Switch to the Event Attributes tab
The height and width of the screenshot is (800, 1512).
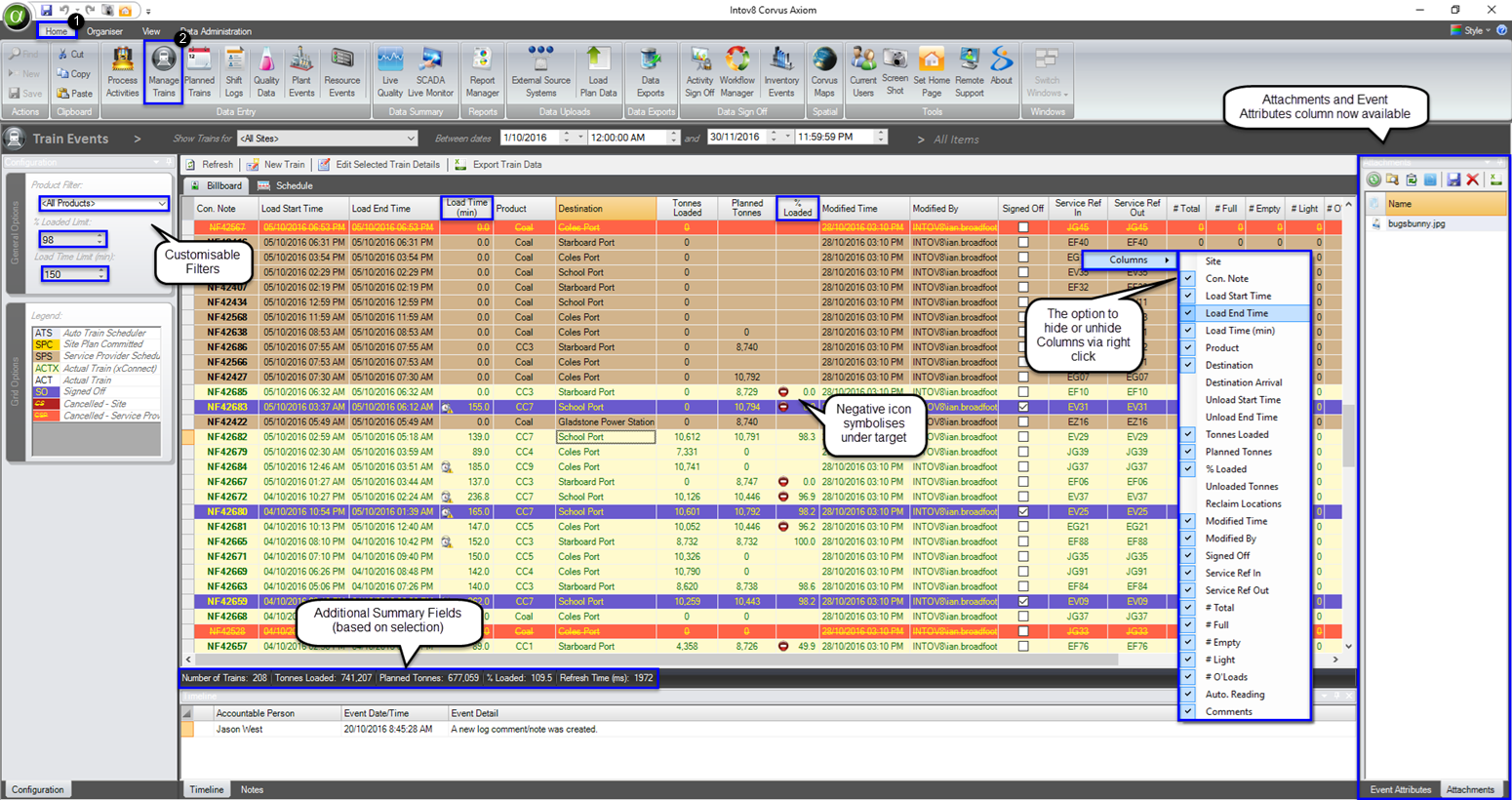(x=1400, y=789)
